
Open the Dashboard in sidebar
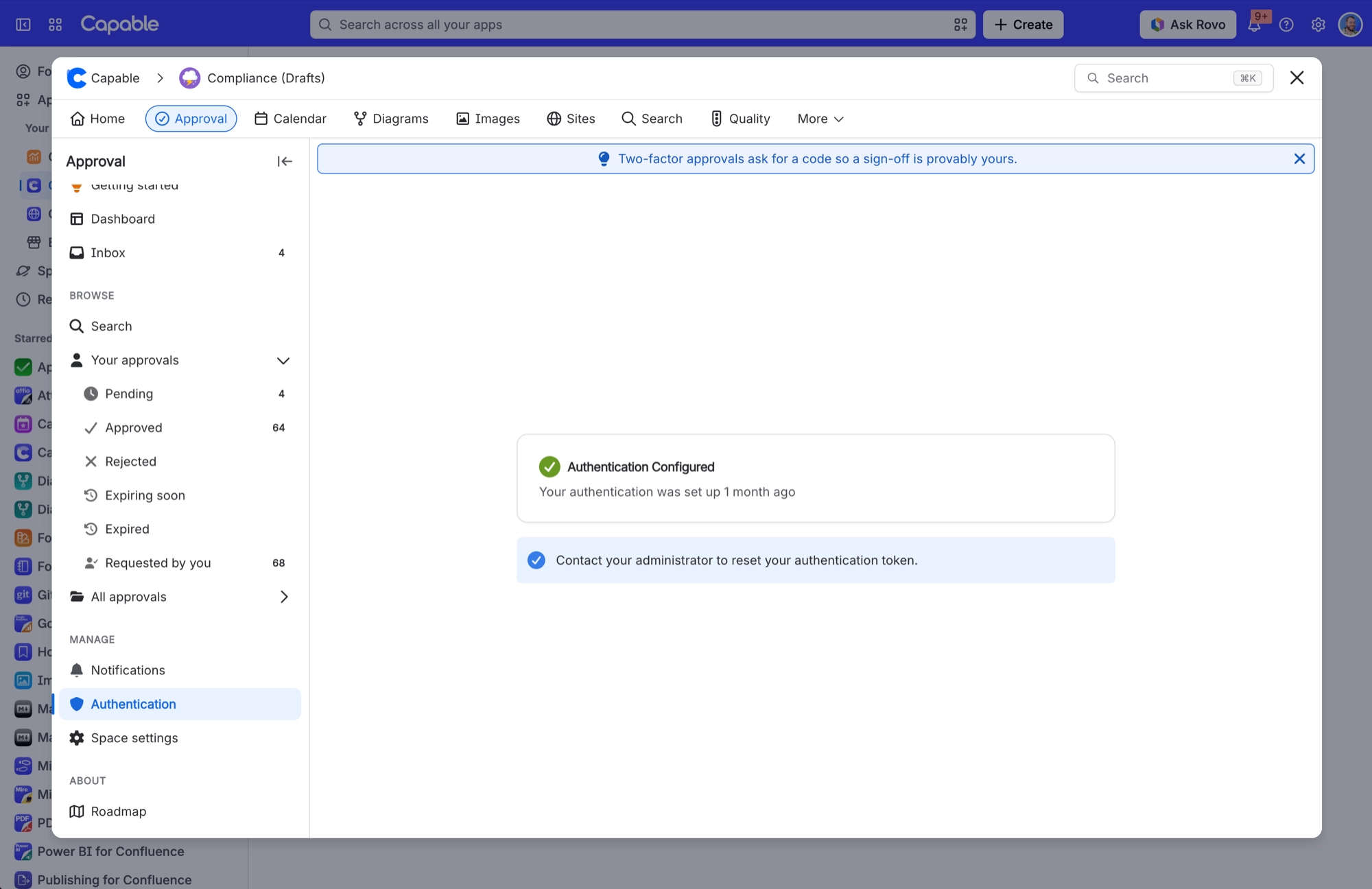point(180,219)
